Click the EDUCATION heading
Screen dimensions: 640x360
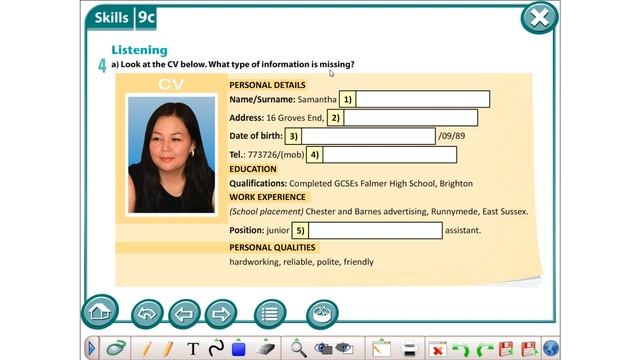253,169
